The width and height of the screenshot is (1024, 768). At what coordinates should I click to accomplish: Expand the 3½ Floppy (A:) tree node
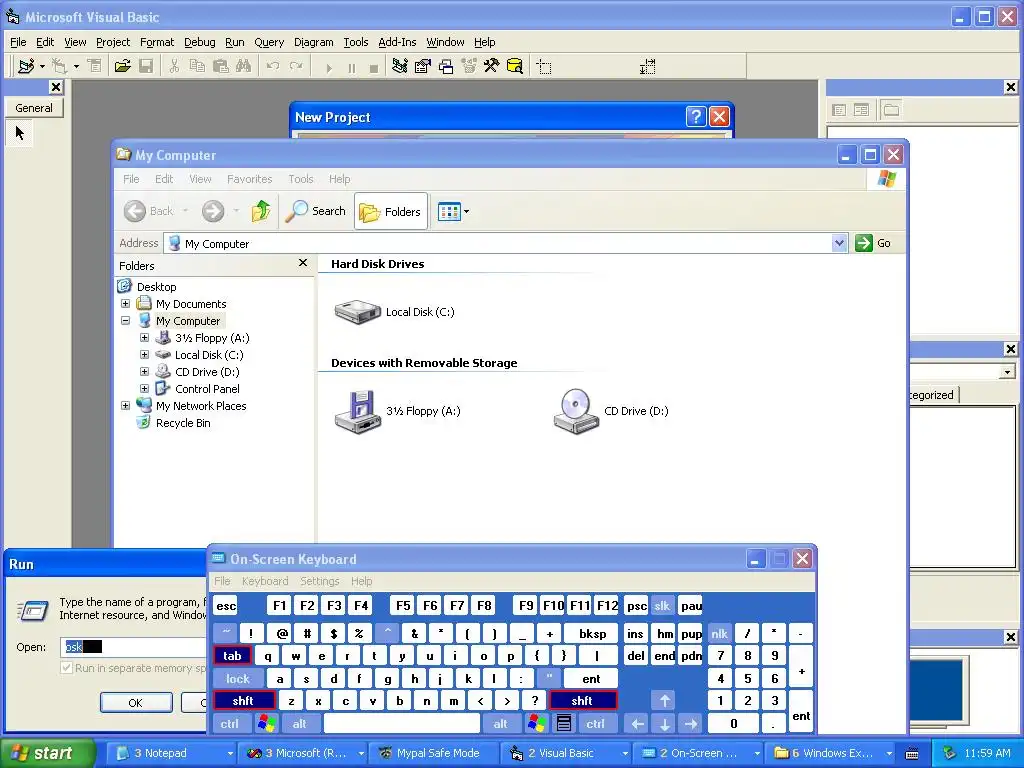coord(144,338)
